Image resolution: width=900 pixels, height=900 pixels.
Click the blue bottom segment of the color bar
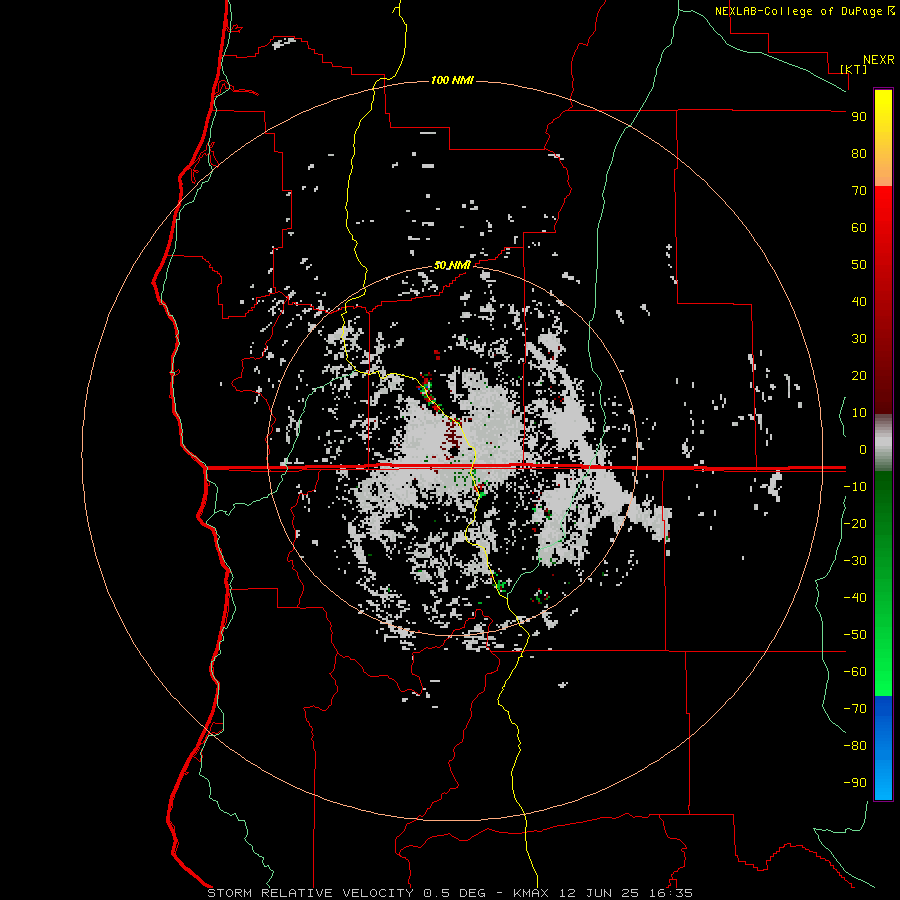click(x=883, y=748)
